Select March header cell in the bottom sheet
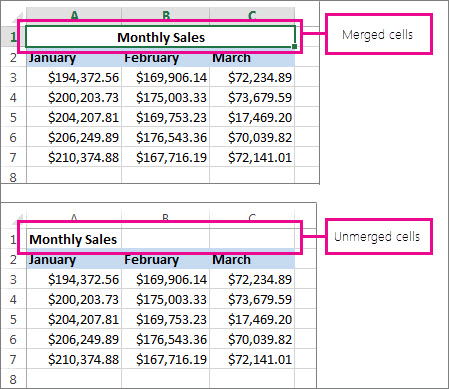The height and width of the screenshot is (389, 449). click(x=252, y=259)
